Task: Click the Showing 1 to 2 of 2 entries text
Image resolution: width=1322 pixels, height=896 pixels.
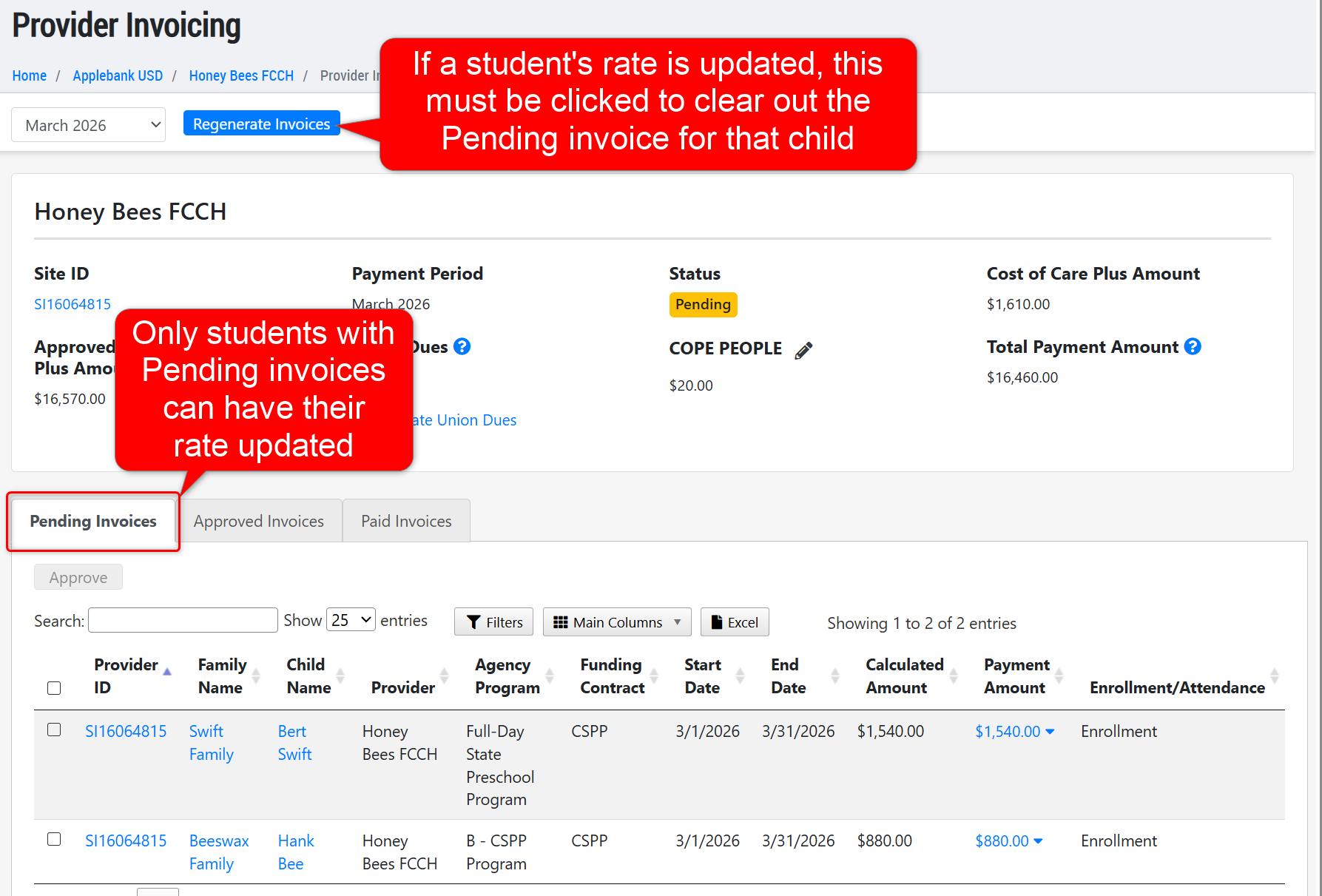Action: (922, 624)
